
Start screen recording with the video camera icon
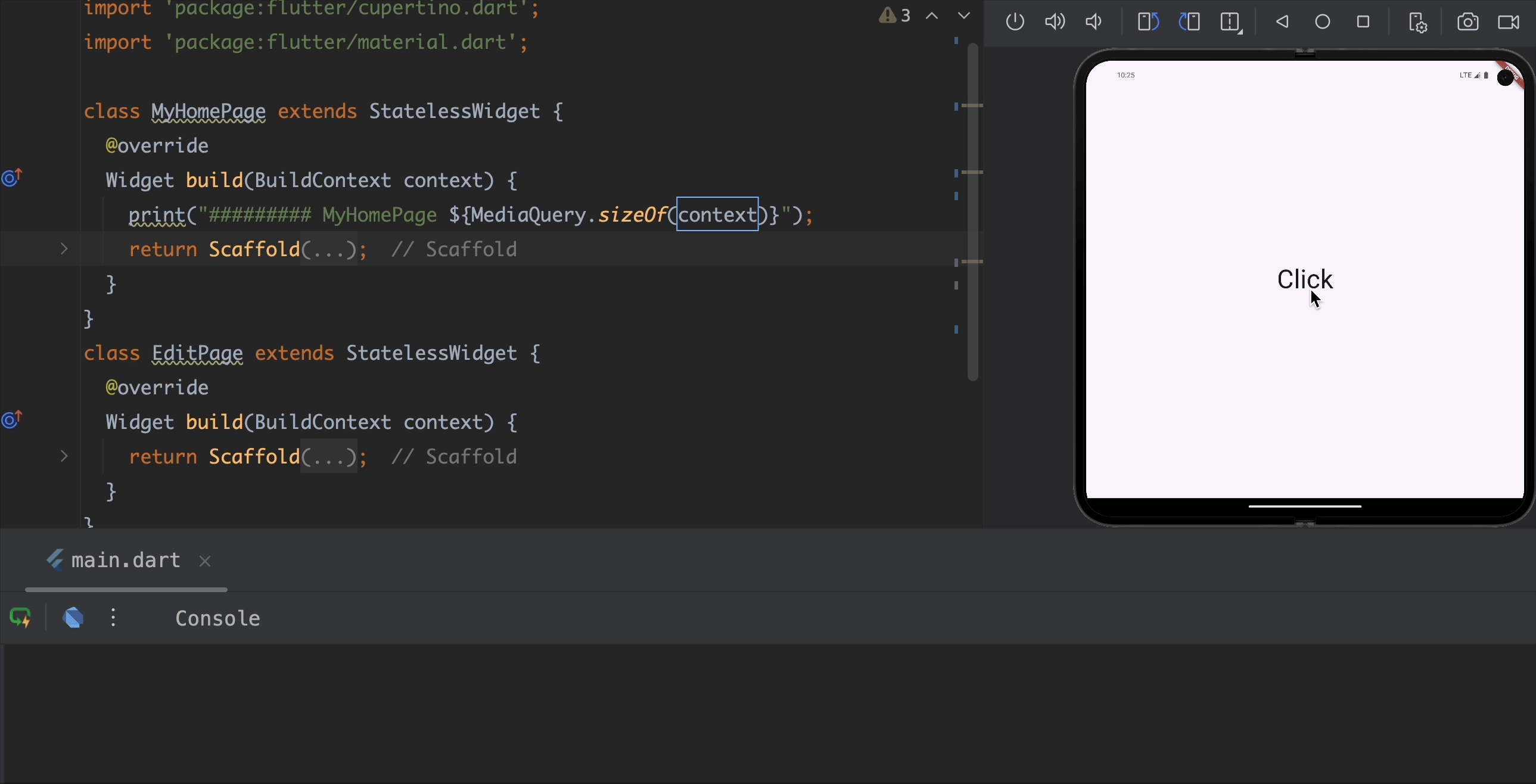1508,22
